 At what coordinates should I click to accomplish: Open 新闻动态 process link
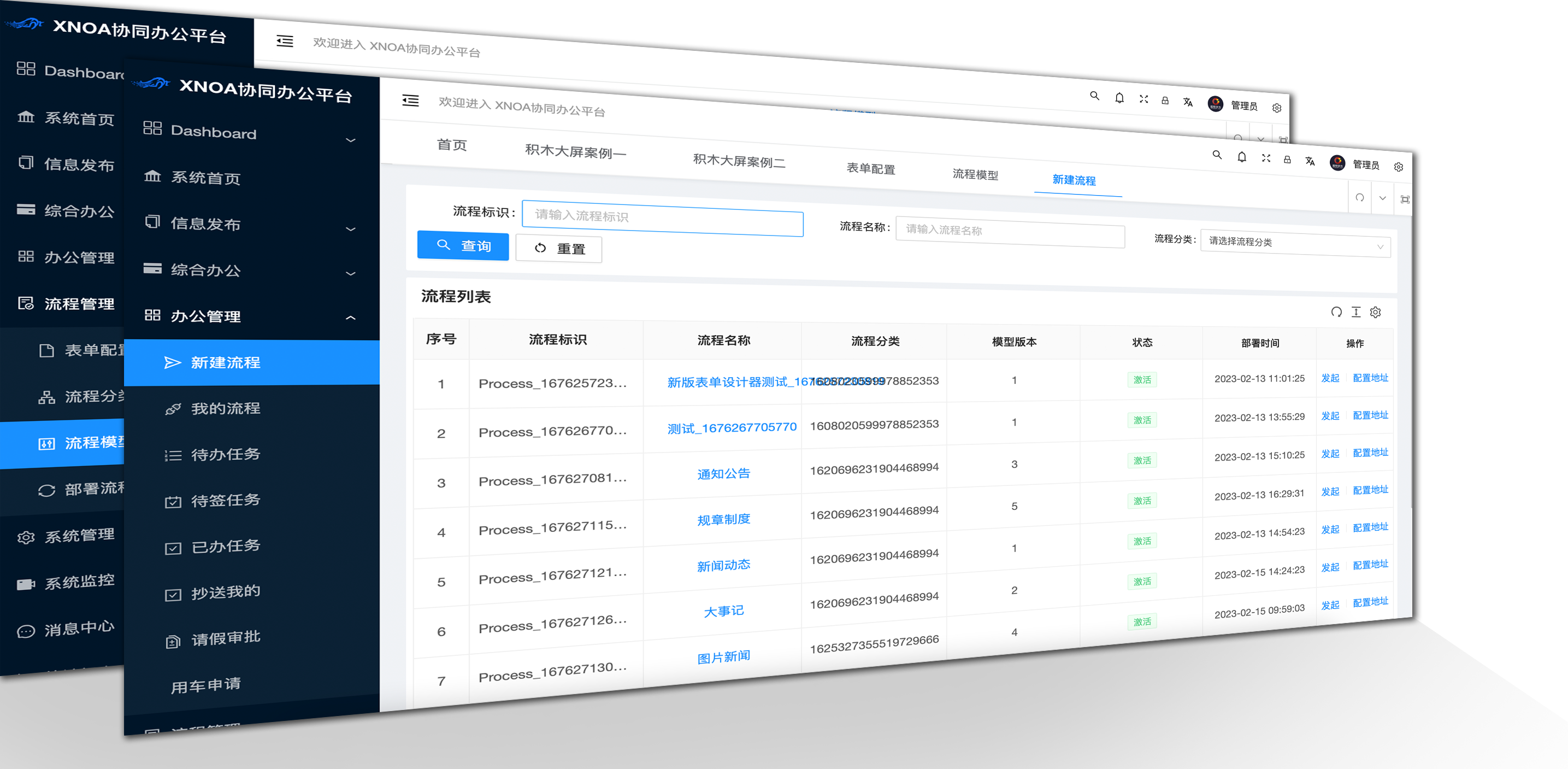coord(723,566)
